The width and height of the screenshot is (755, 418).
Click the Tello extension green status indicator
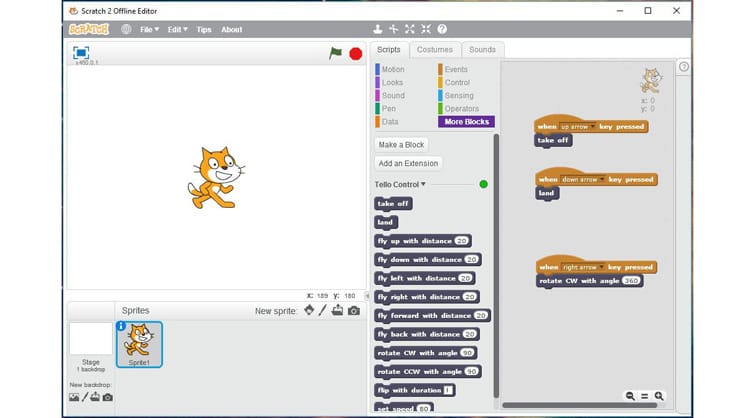tap(483, 184)
